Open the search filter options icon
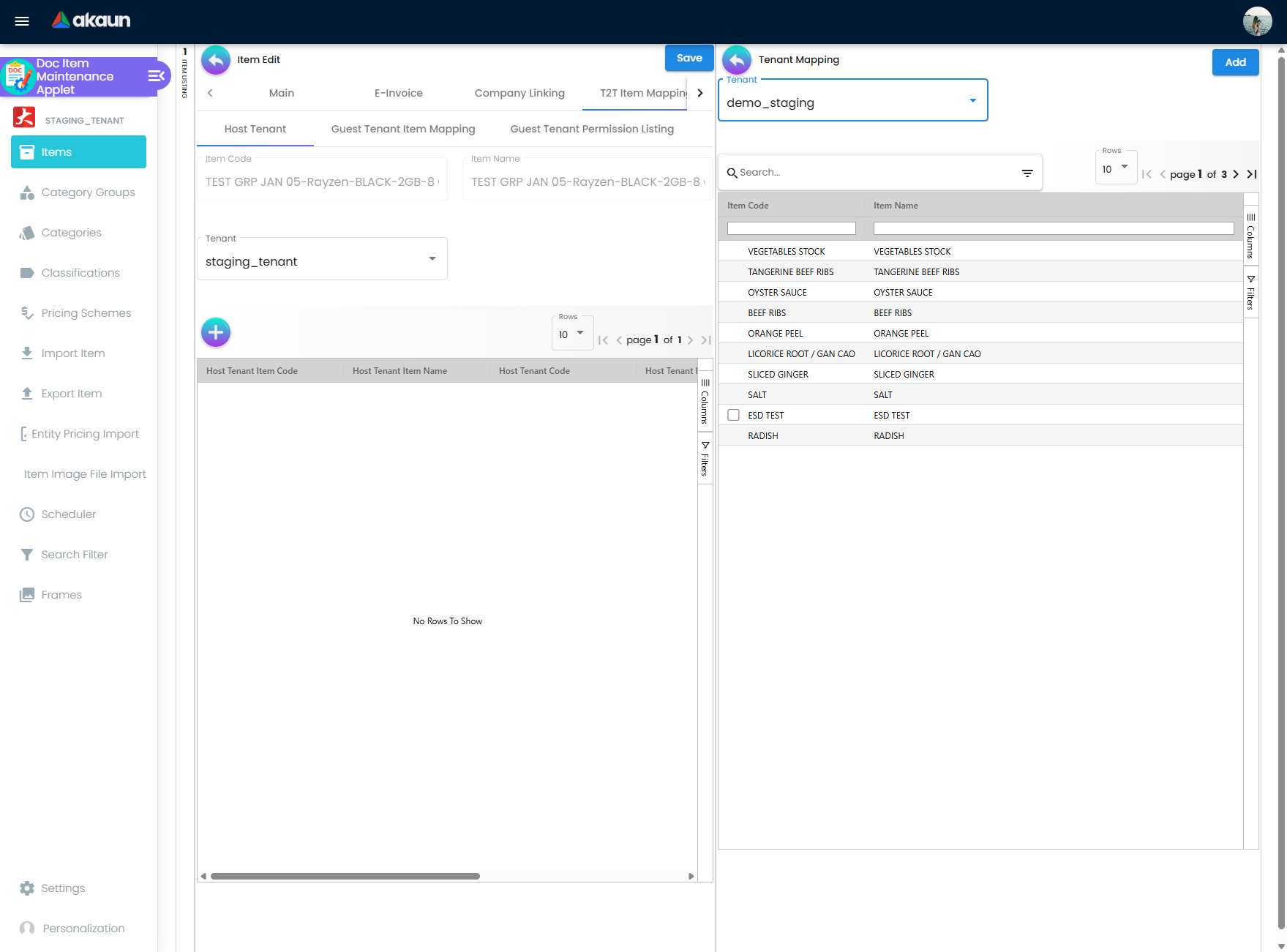The width and height of the screenshot is (1287, 952). pyautogui.click(x=1027, y=173)
